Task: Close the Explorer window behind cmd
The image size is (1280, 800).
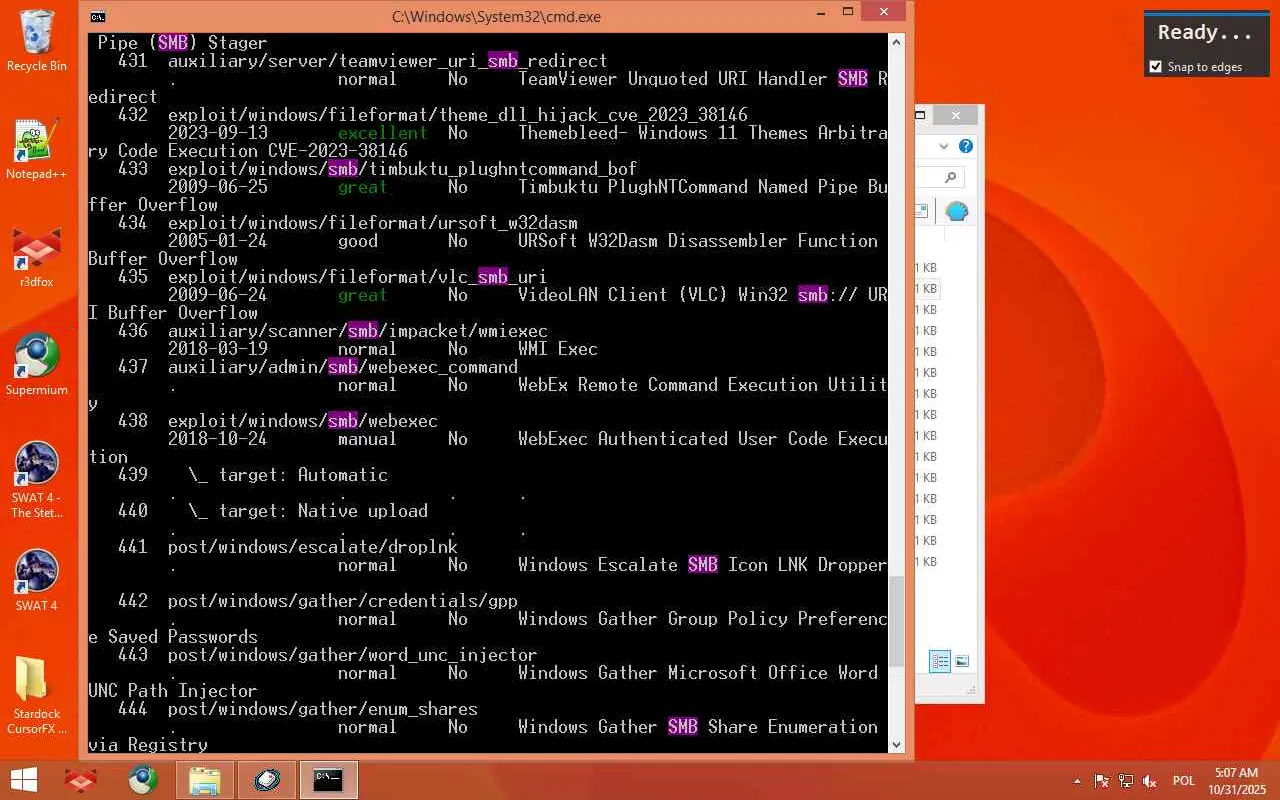Action: coord(956,115)
